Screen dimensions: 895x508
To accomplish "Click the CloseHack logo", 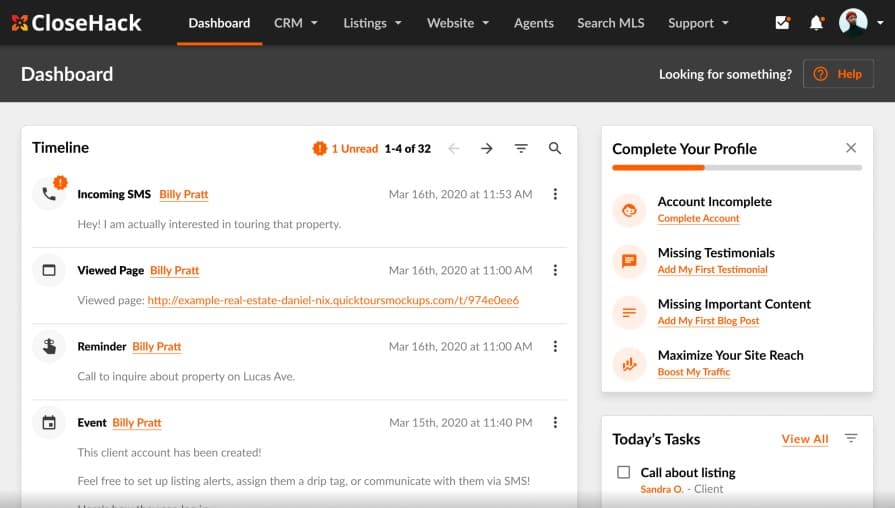I will 76,23.
